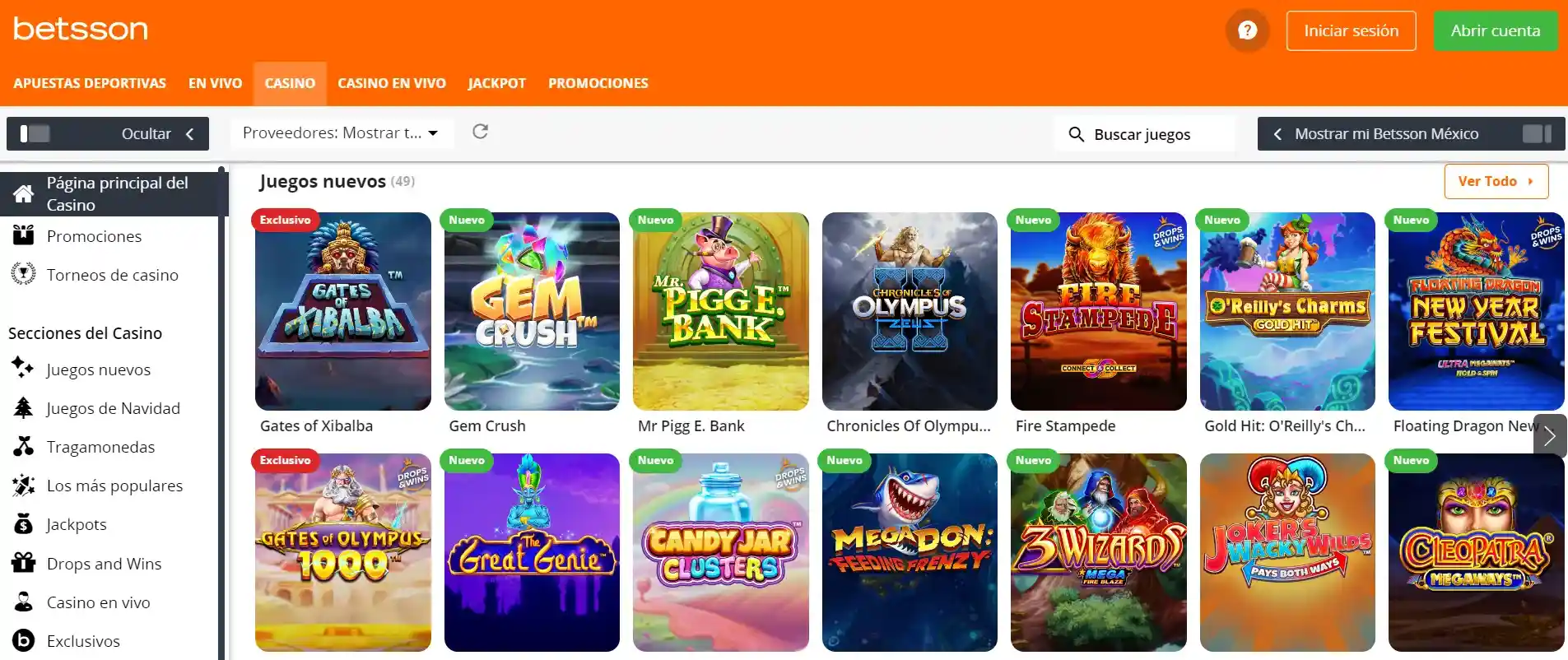Click Iniciar sesión button
Viewport: 1568px width, 660px height.
[x=1352, y=30]
